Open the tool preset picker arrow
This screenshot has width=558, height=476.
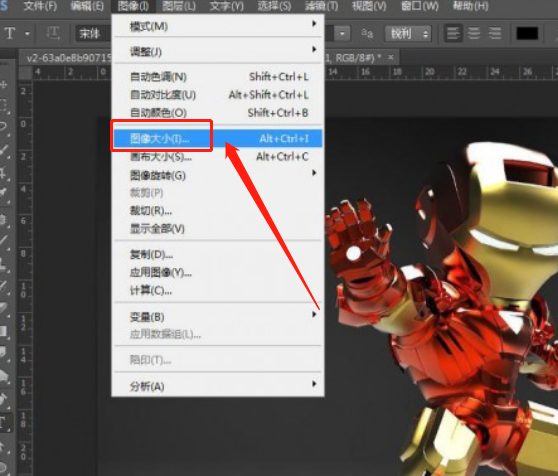pos(27,34)
